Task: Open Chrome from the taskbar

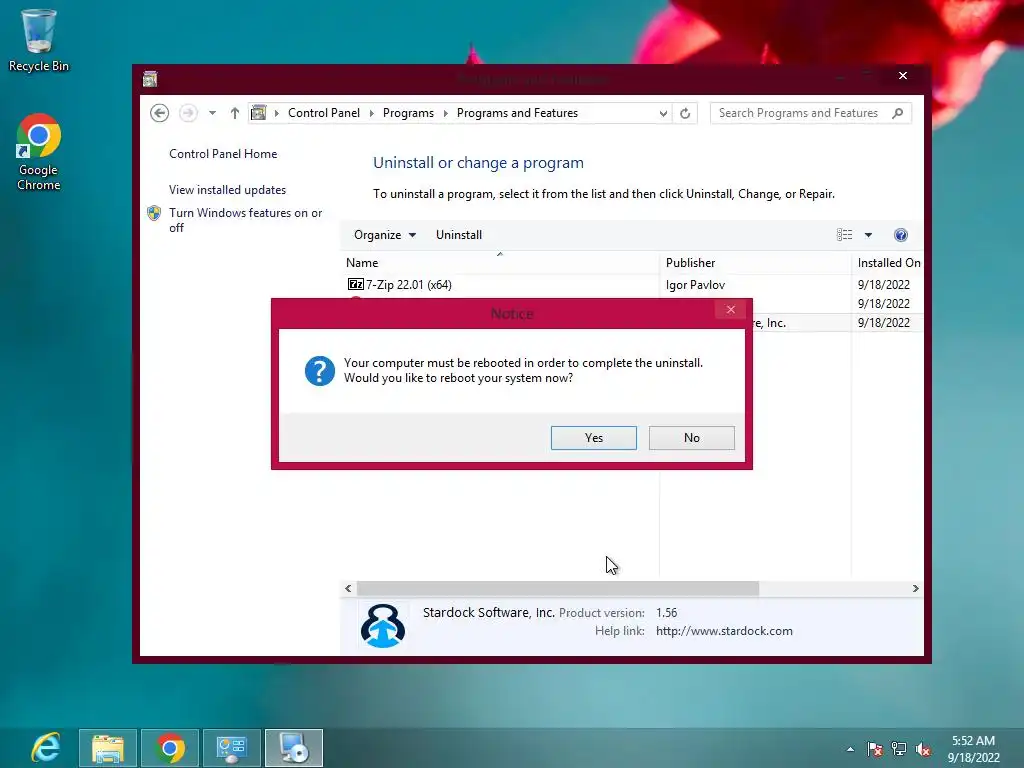Action: [x=170, y=748]
